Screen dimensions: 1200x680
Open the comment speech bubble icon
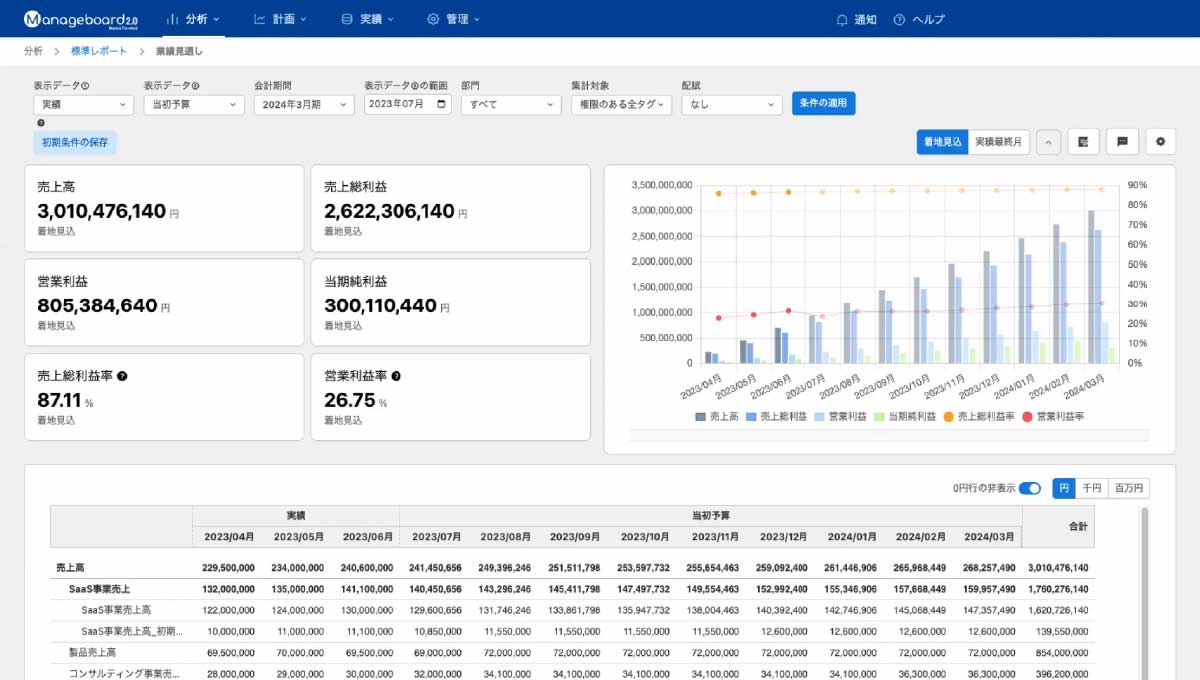point(1122,142)
